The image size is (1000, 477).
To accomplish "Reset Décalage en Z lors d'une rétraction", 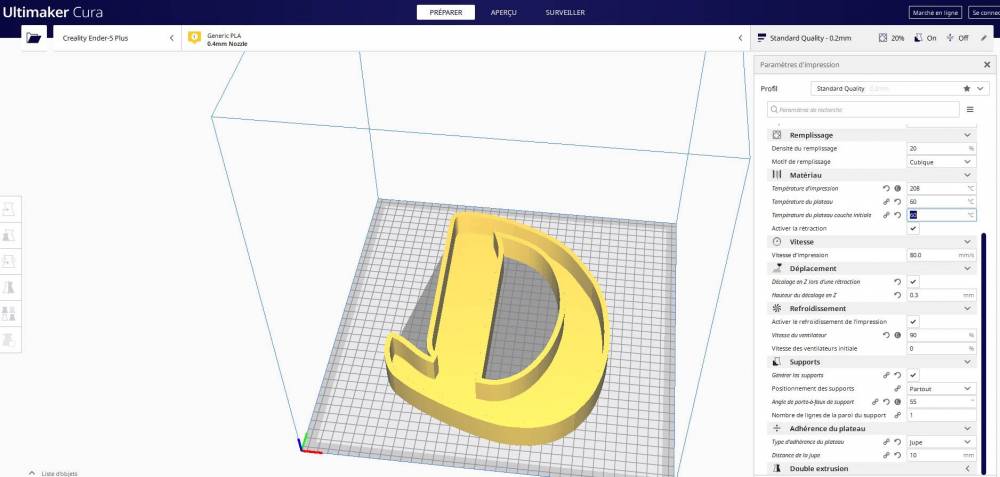I will pyautogui.click(x=897, y=282).
